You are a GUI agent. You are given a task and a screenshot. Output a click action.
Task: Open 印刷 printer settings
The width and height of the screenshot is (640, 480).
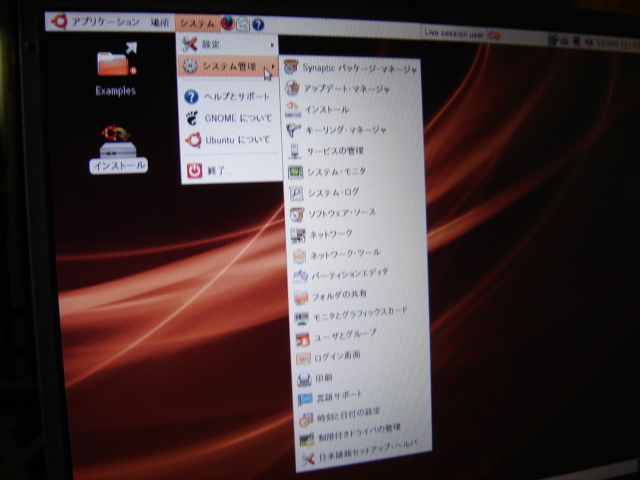pyautogui.click(x=362, y=378)
